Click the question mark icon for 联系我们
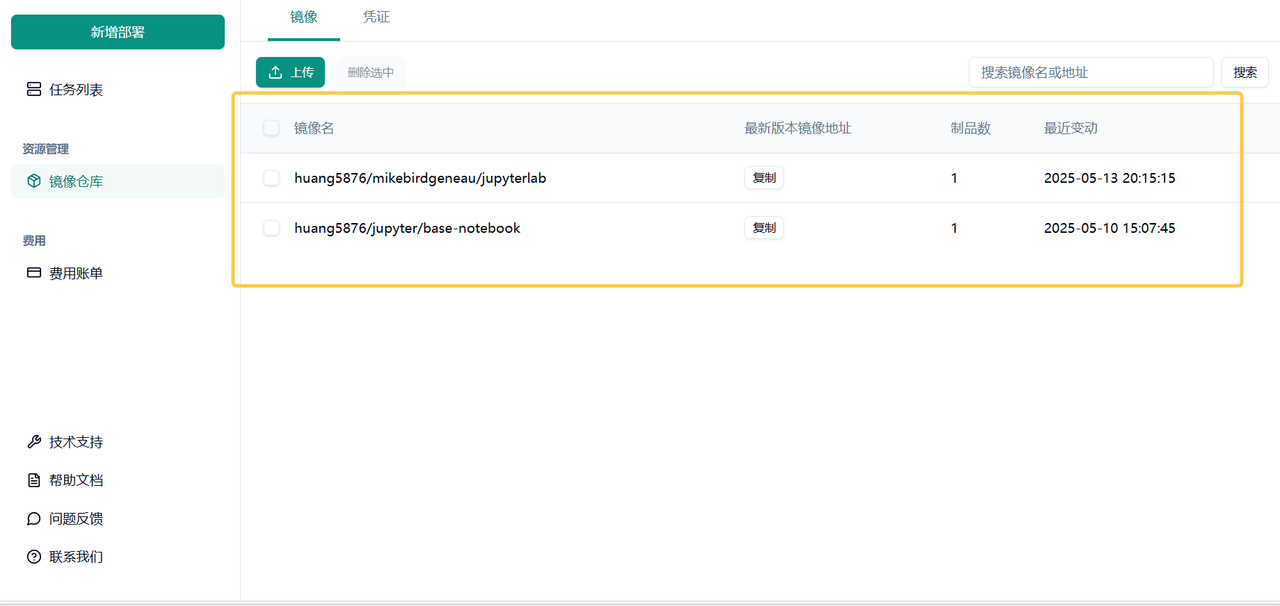The width and height of the screenshot is (1280, 606). [34, 557]
